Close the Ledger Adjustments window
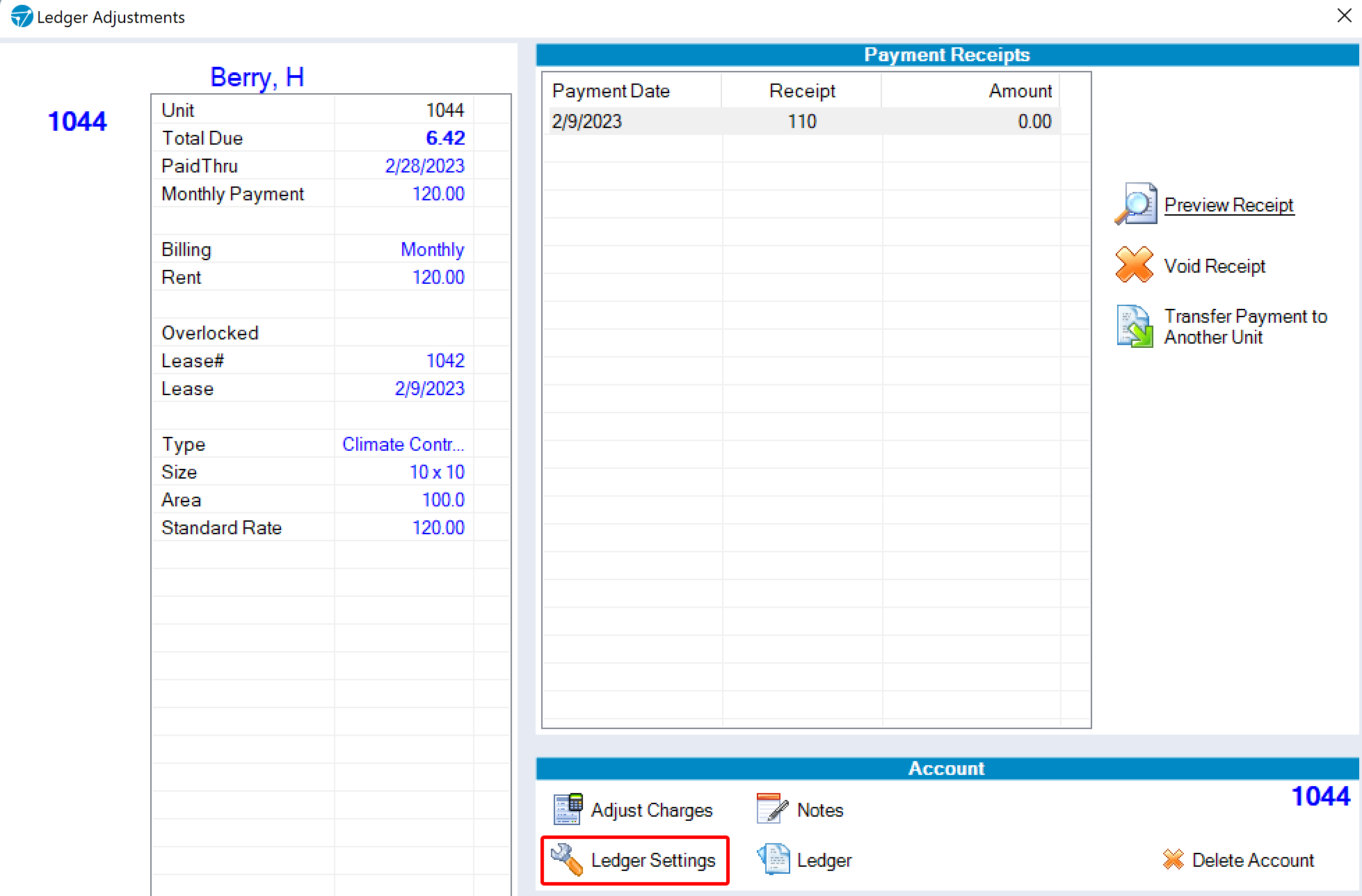The image size is (1362, 896). pos(1344,16)
